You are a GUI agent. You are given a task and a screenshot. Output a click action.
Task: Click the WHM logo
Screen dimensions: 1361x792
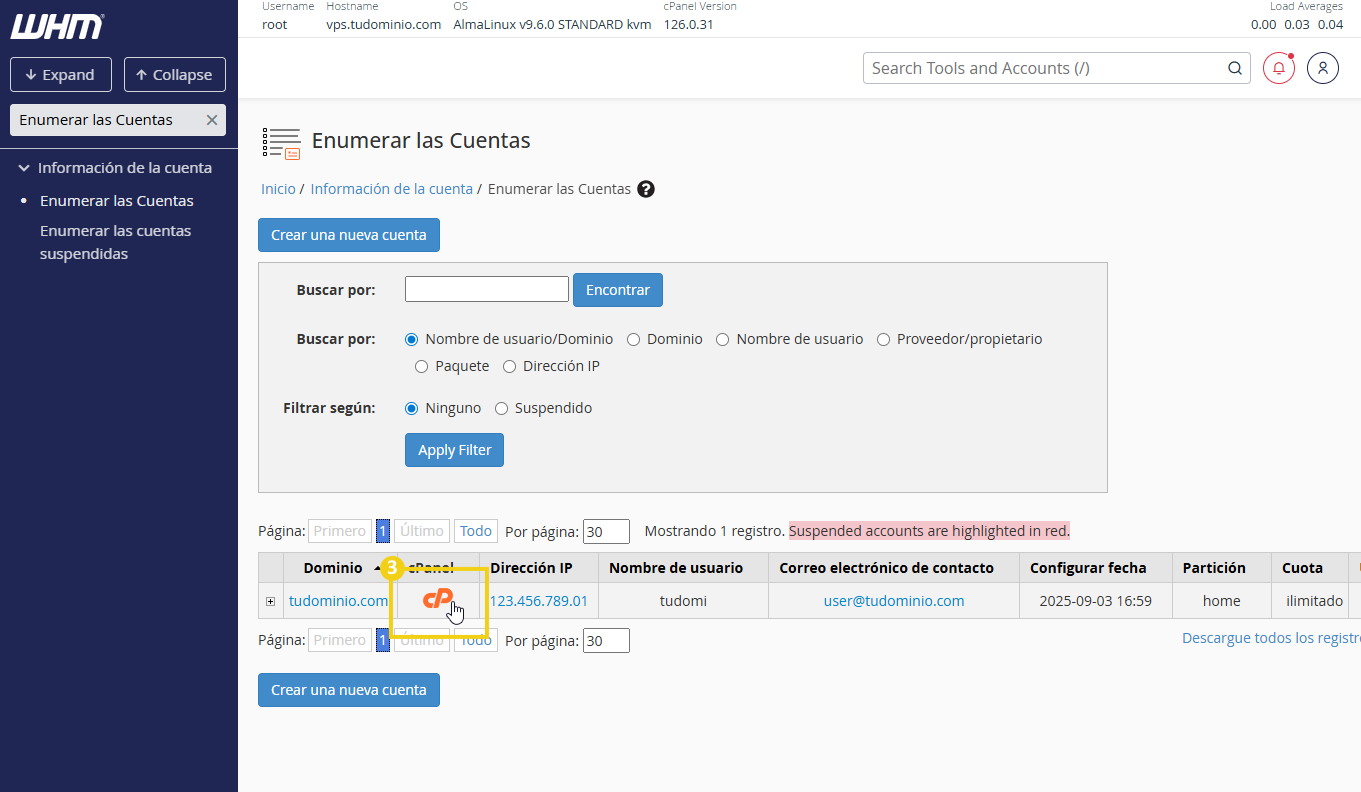click(57, 27)
